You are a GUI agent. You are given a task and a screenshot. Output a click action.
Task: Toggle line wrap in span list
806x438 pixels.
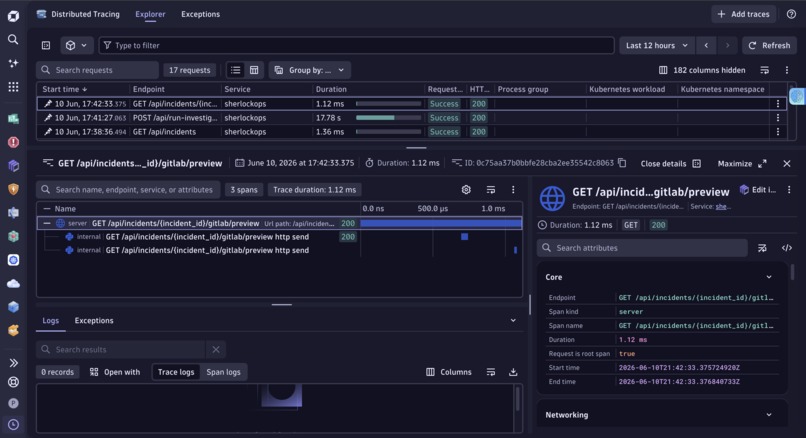coord(491,190)
